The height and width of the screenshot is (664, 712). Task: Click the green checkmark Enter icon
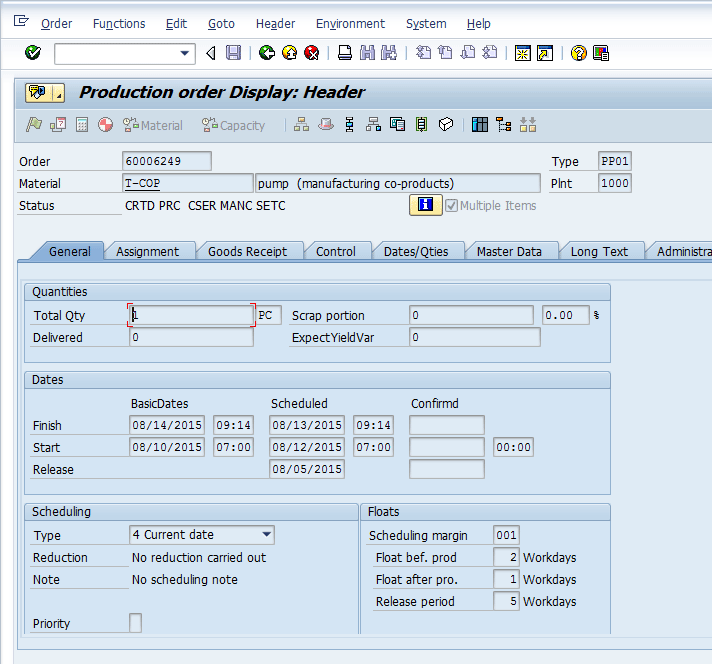pyautogui.click(x=33, y=53)
